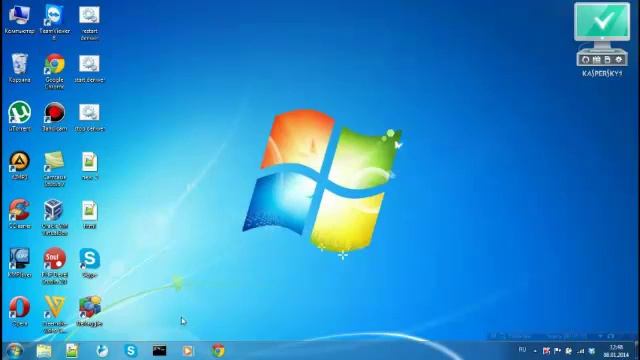This screenshot has height=360, width=640.
Task: Click the Show desktop strip
Action: tap(637, 351)
